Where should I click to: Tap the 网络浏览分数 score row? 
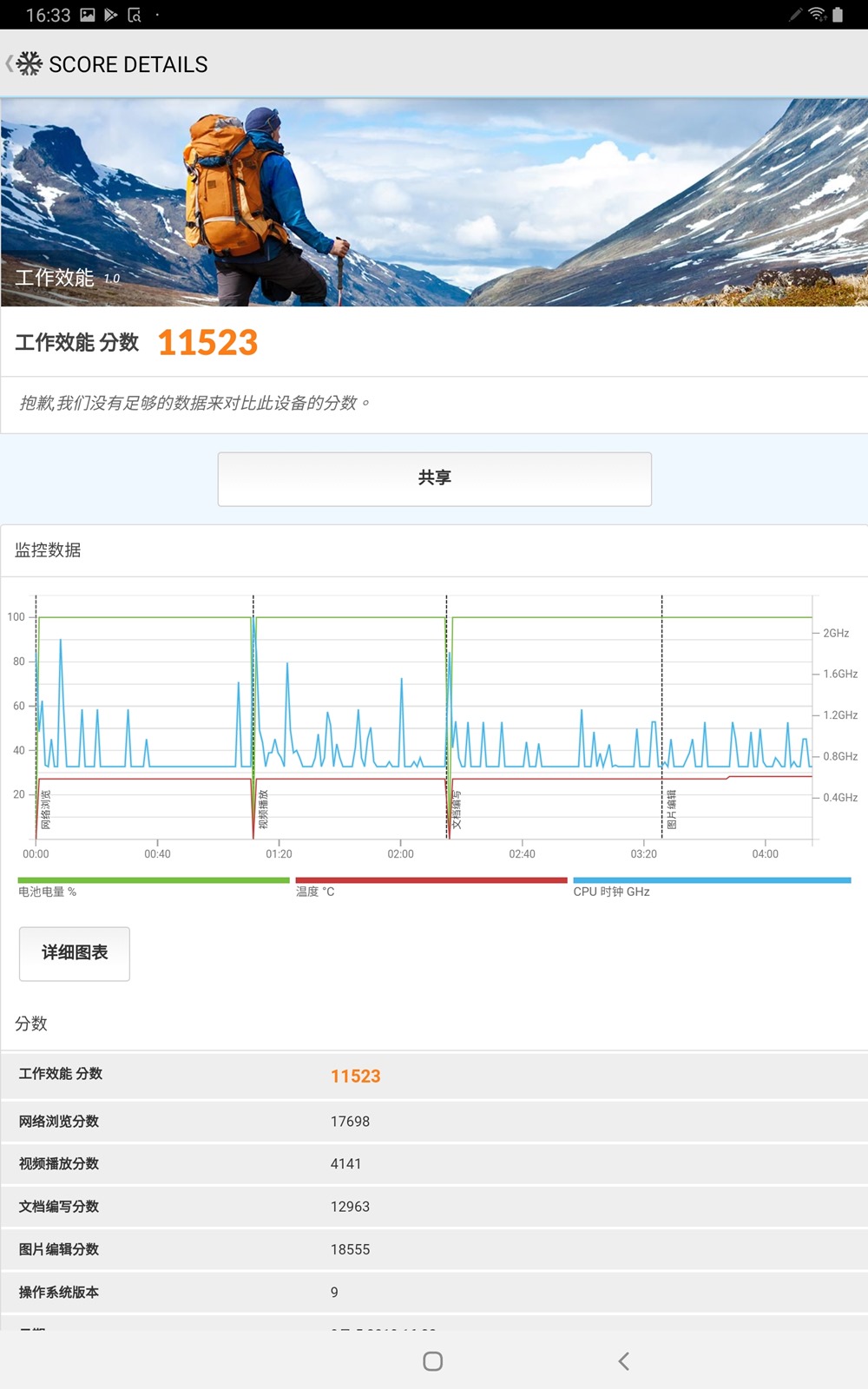pos(434,1121)
